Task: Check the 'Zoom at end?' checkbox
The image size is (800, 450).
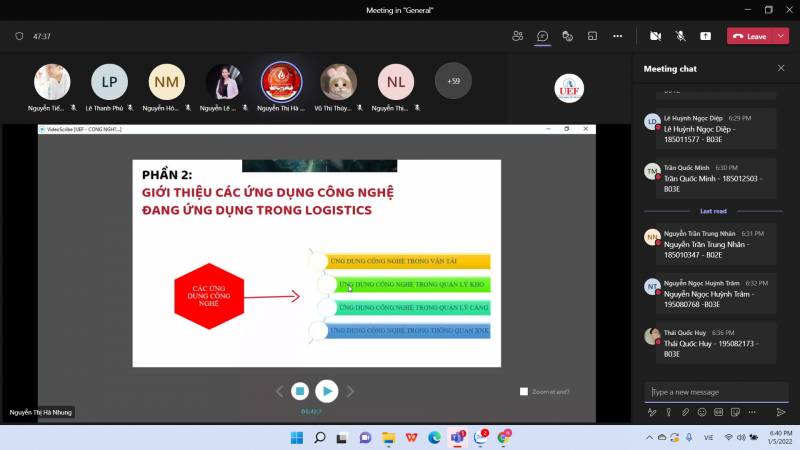Action: coord(524,392)
